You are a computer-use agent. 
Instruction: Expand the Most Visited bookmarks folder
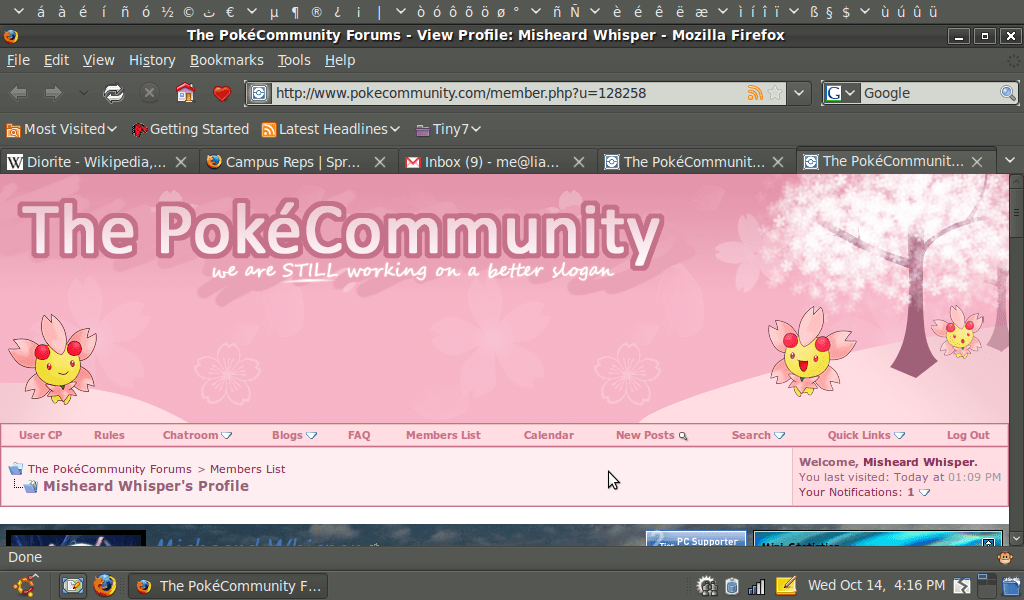pos(61,129)
